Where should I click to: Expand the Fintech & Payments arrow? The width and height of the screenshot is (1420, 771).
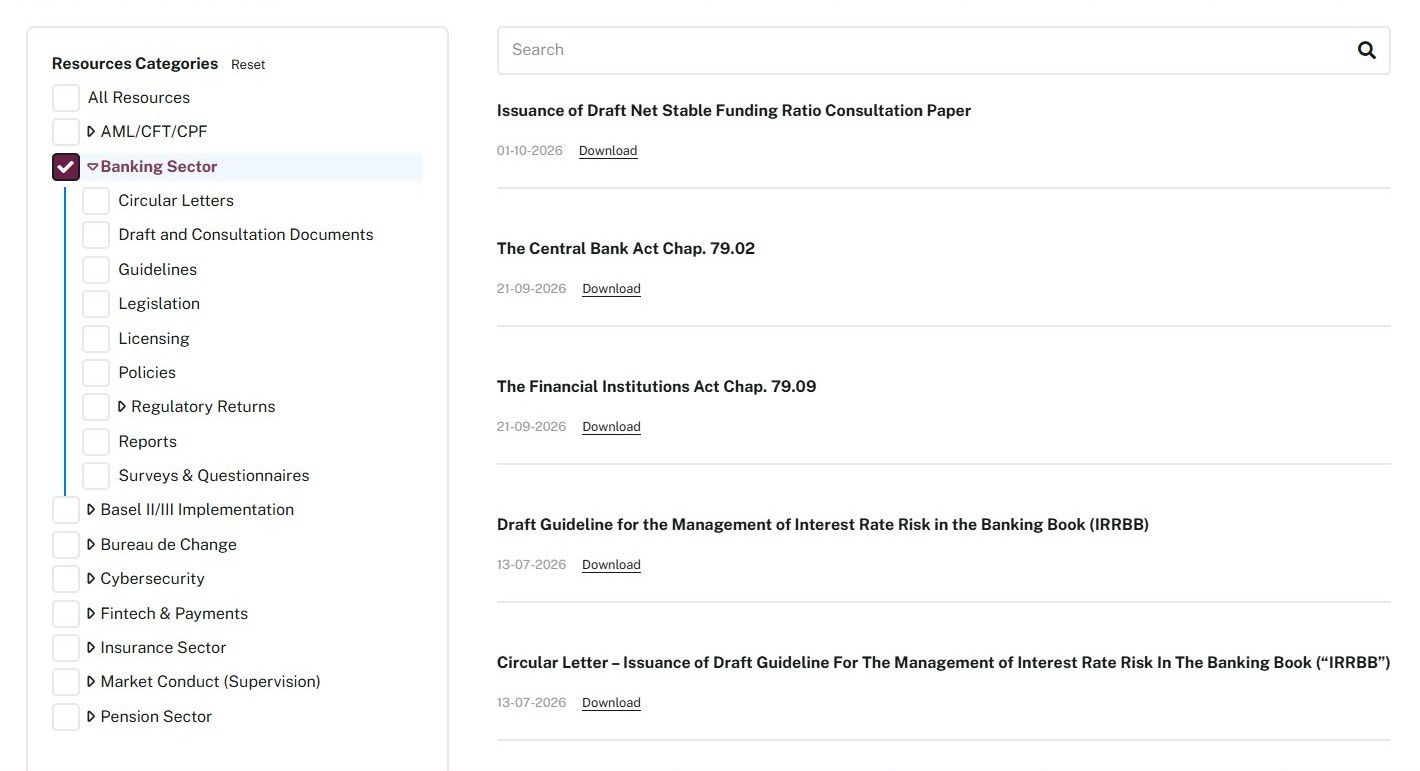tap(91, 614)
